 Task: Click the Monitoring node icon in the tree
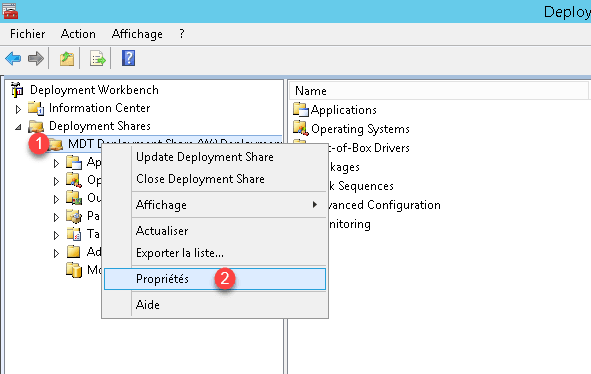pos(74,270)
